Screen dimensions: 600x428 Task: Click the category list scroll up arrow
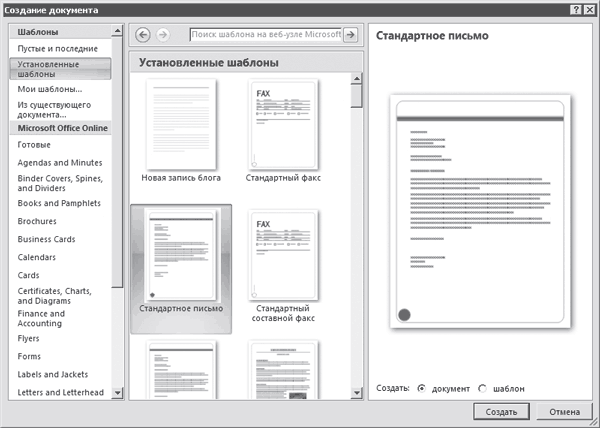click(x=117, y=31)
